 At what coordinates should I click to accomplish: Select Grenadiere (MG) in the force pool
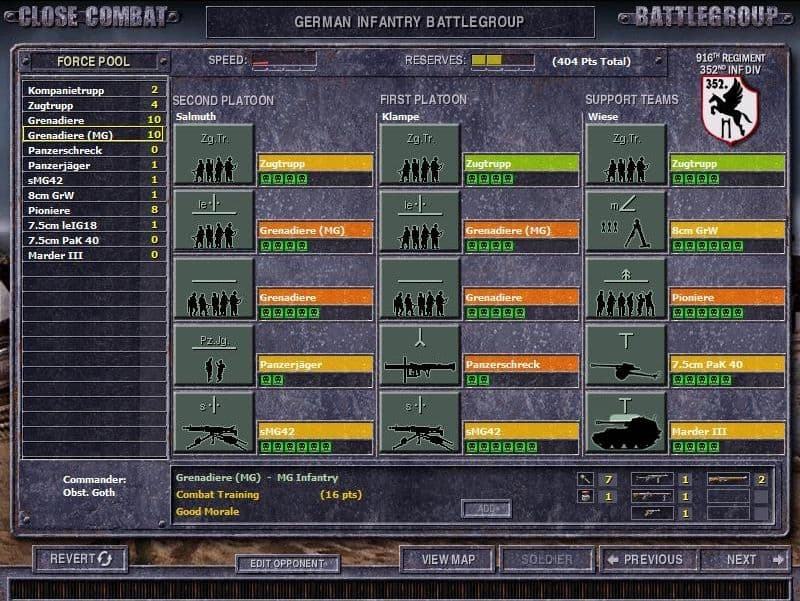(94, 135)
